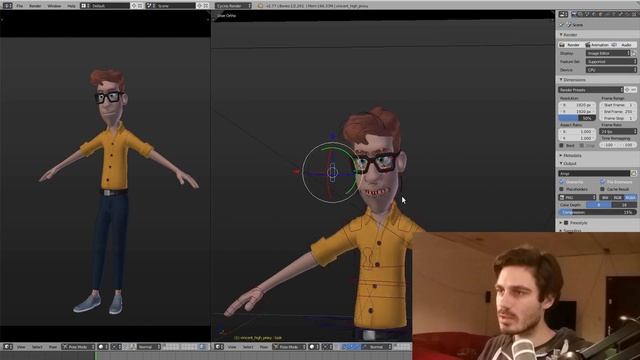Toggle the File Extensions checkbox
This screenshot has height=360, width=640.
point(603,182)
